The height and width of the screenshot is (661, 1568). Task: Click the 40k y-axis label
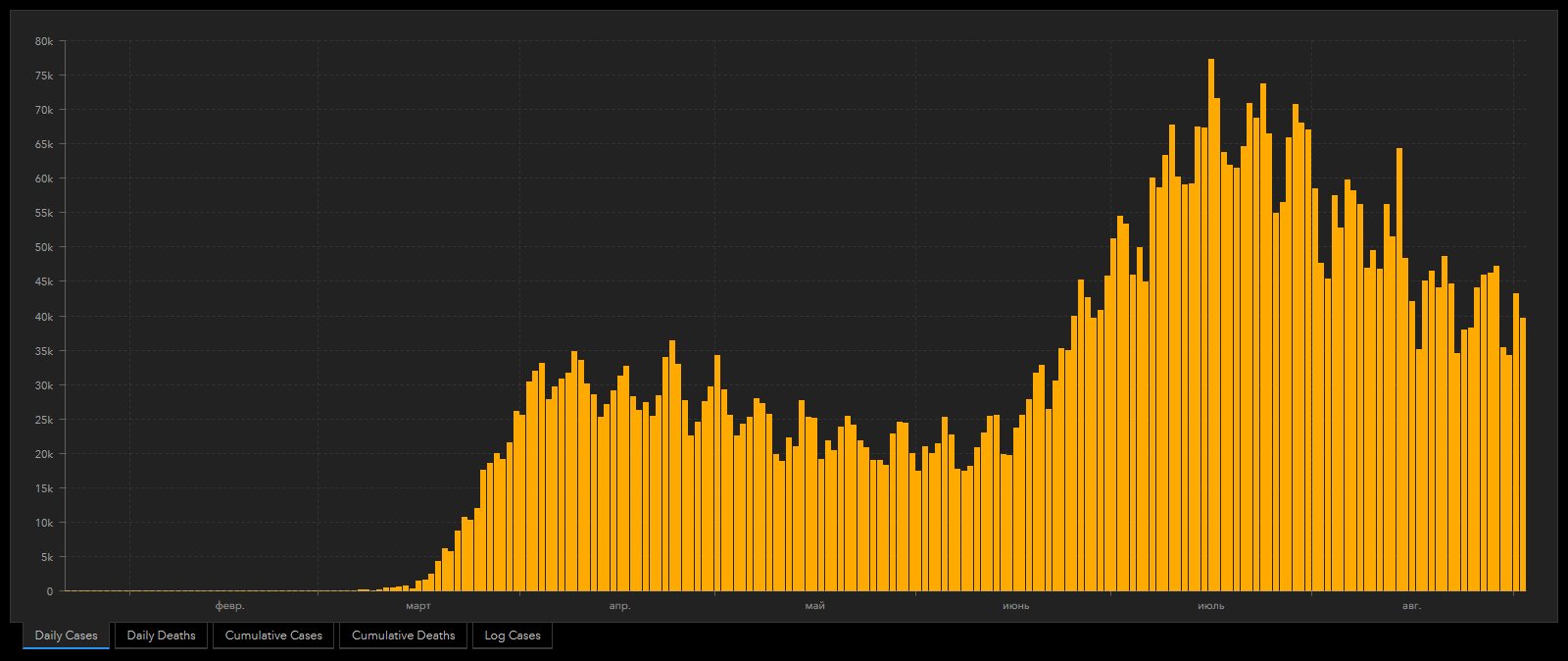(44, 317)
